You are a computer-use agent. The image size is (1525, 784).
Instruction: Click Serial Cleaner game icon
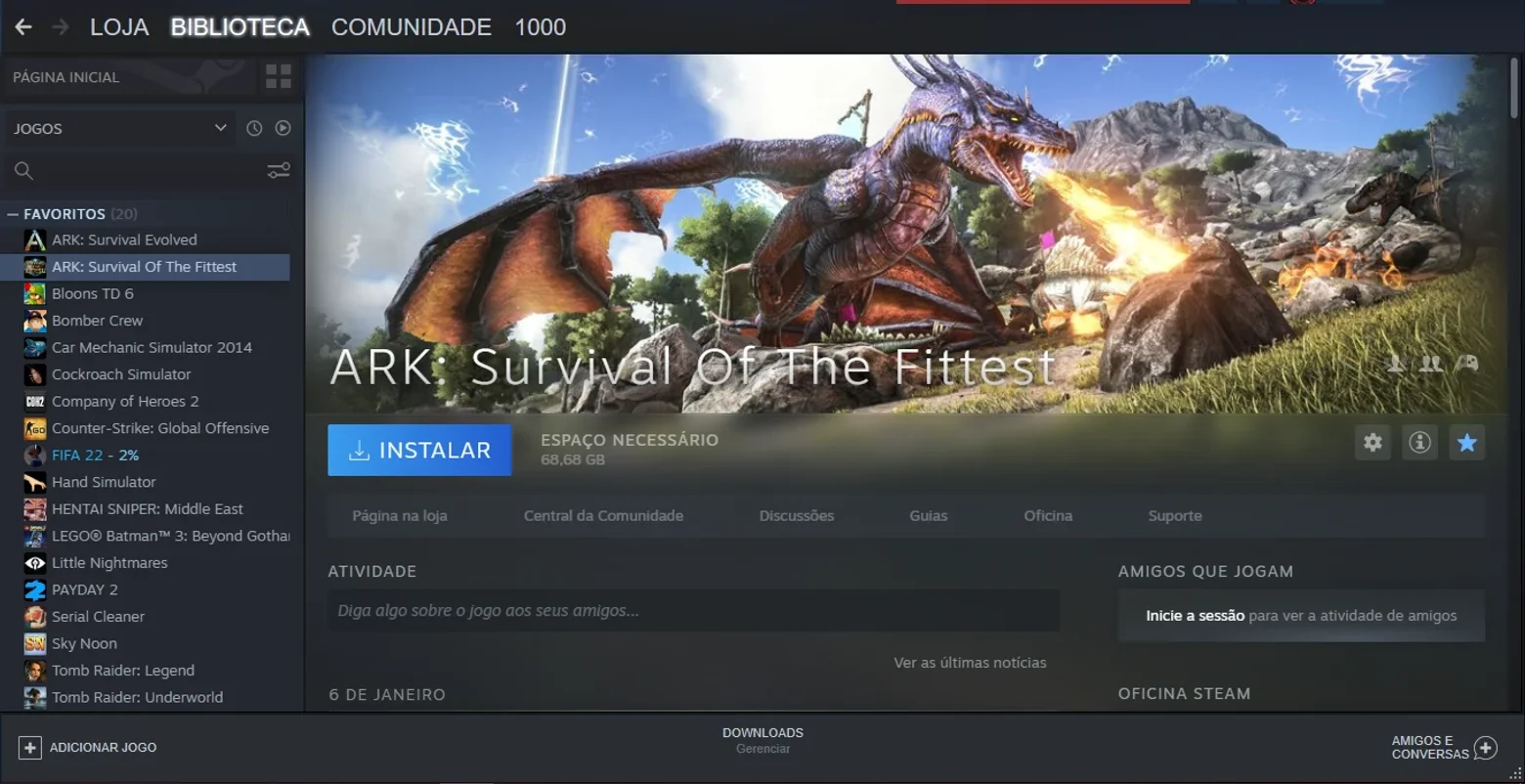[x=35, y=617]
